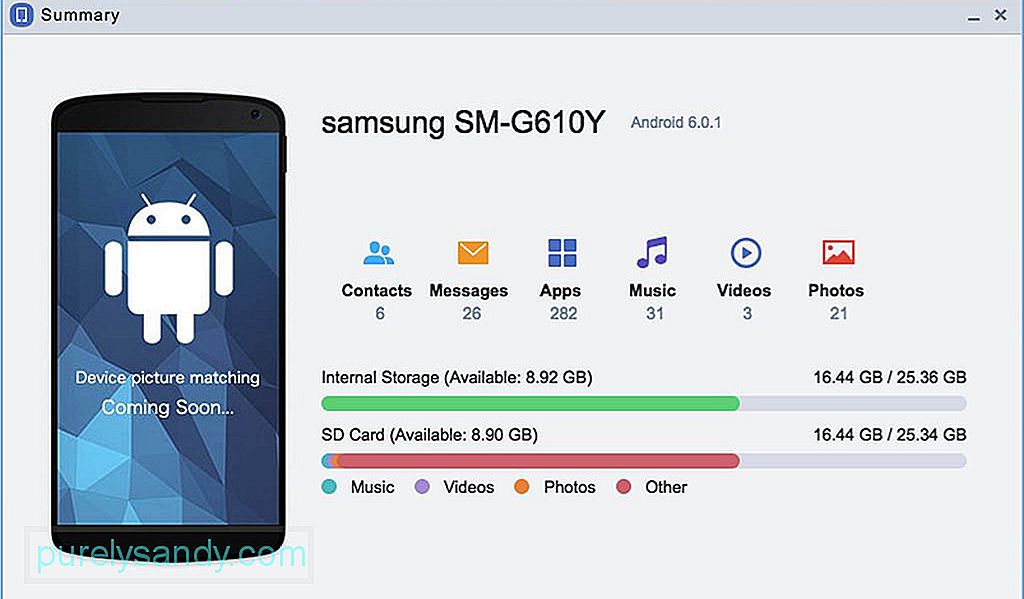Click the samsung SM-G610Y device name
1024x599 pixels.
[x=463, y=123]
